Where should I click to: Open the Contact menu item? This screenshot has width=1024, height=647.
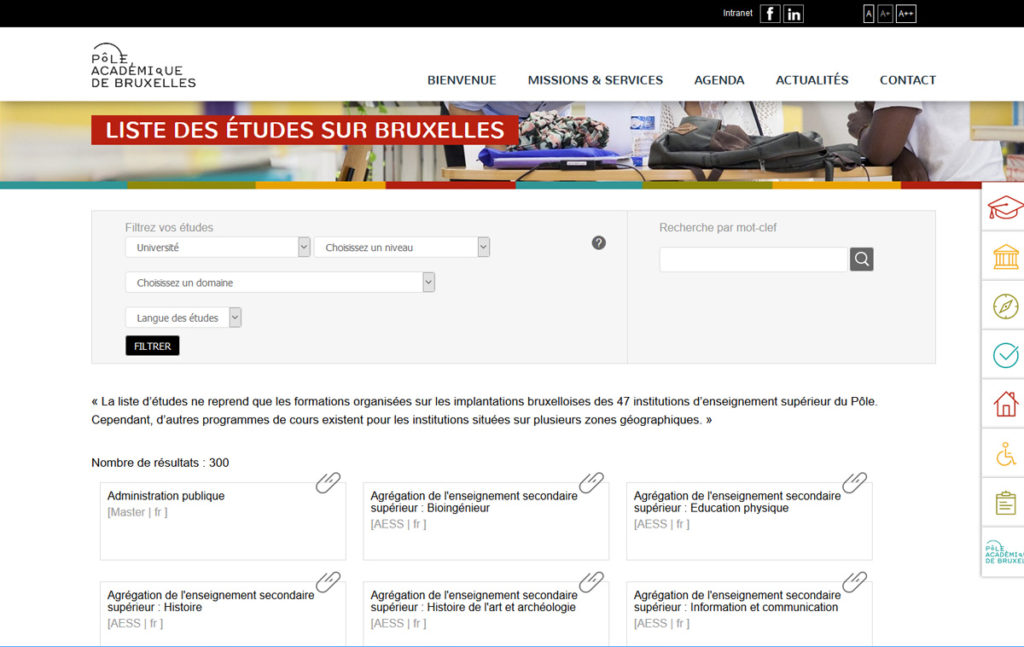(908, 80)
